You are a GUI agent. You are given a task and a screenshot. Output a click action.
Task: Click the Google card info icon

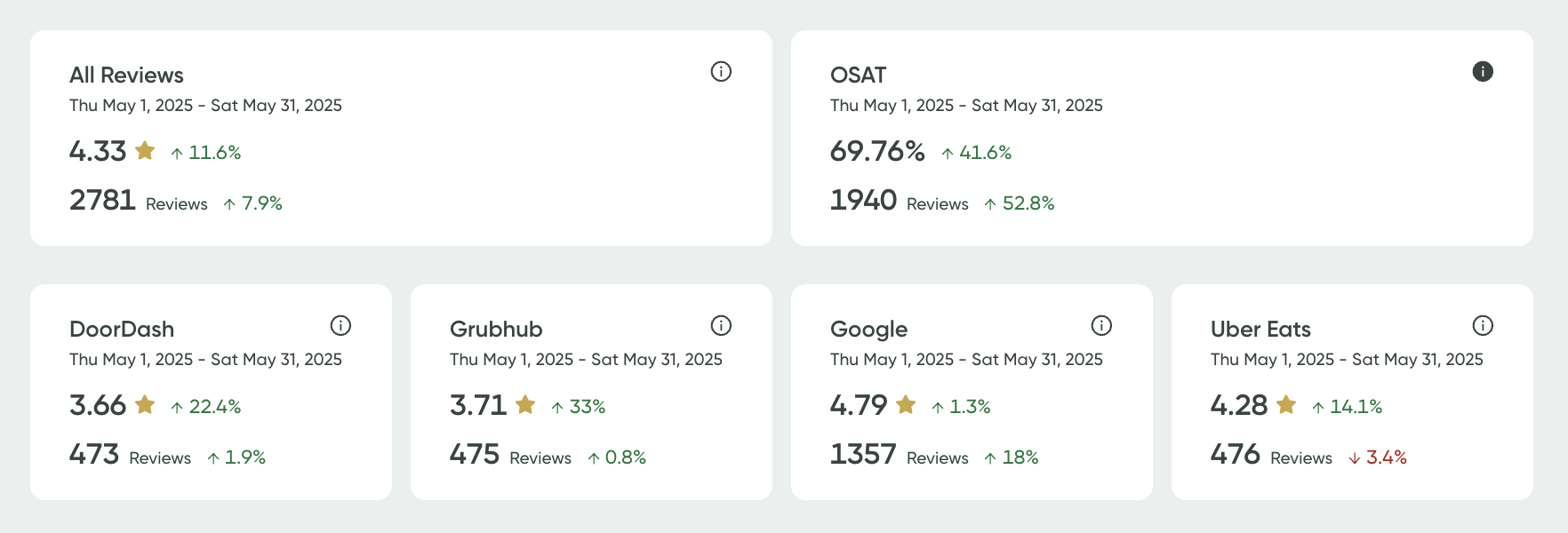click(x=1101, y=325)
